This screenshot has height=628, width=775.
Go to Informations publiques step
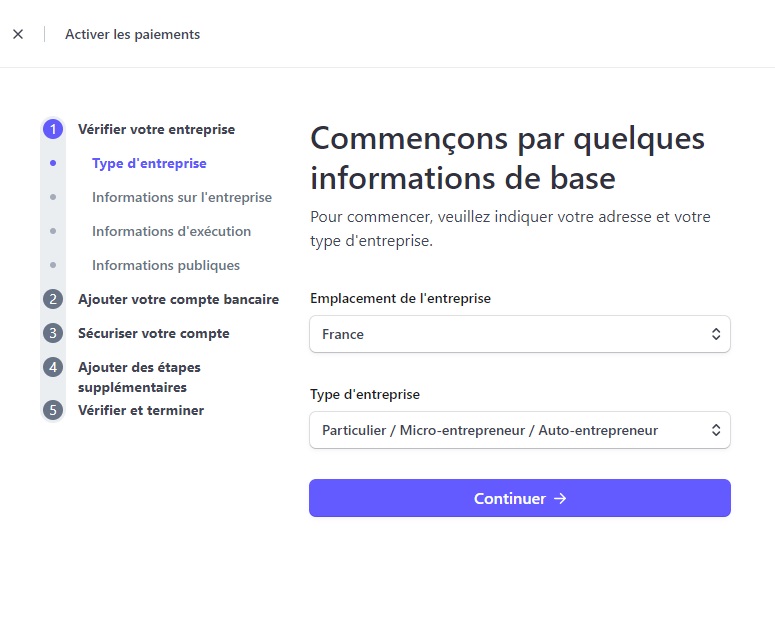pos(166,265)
